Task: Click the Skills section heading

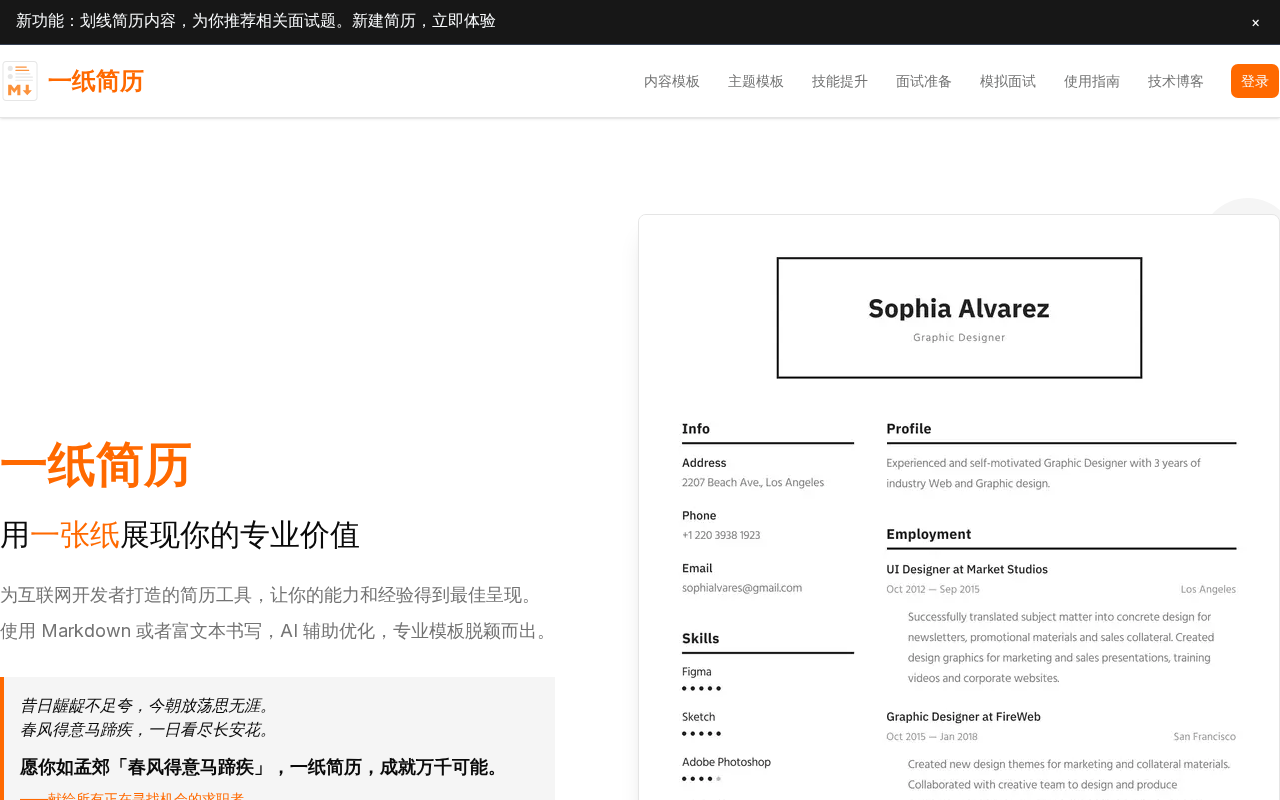Action: click(x=701, y=638)
